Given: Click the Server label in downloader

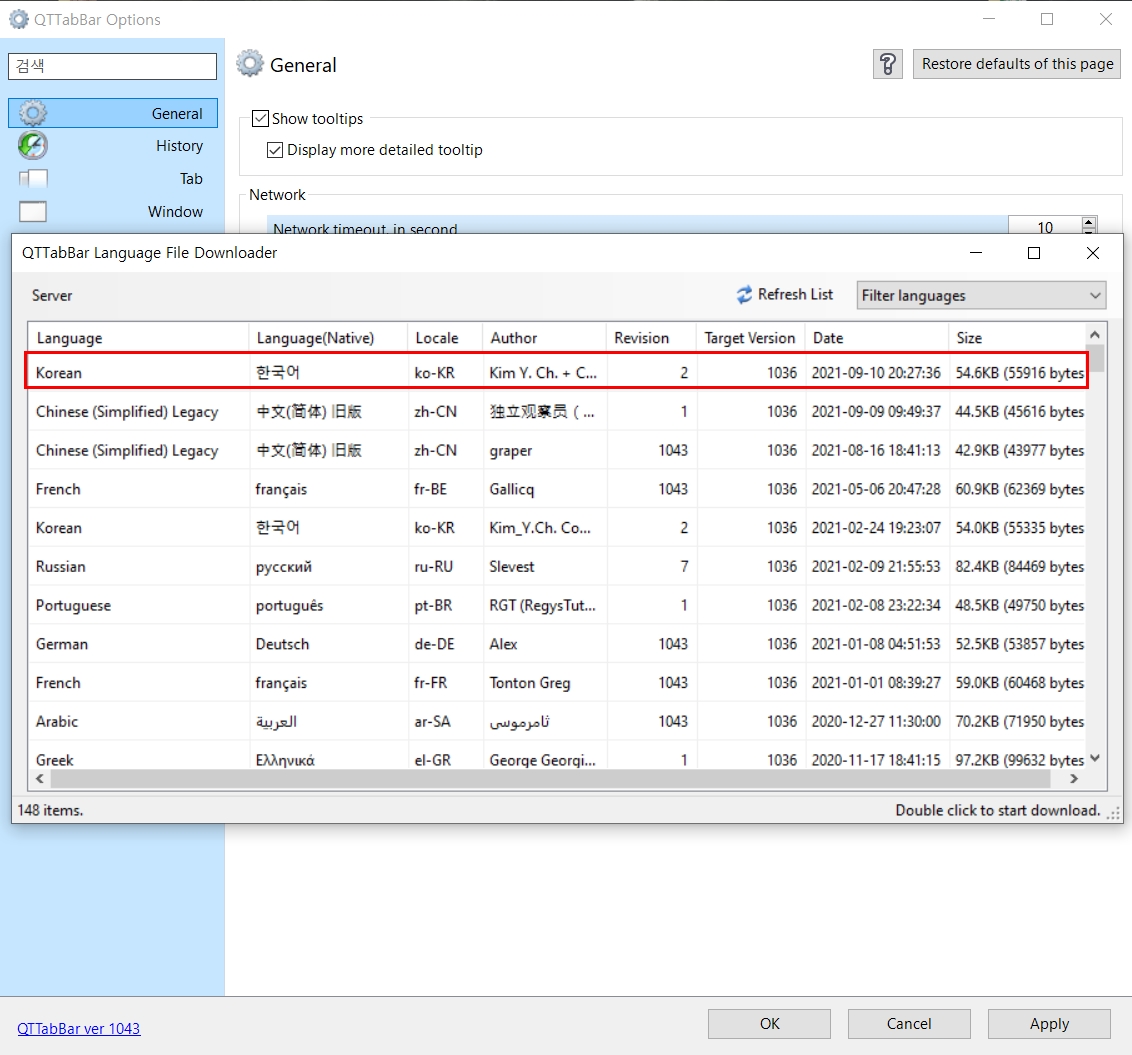Looking at the screenshot, I should tap(52, 295).
